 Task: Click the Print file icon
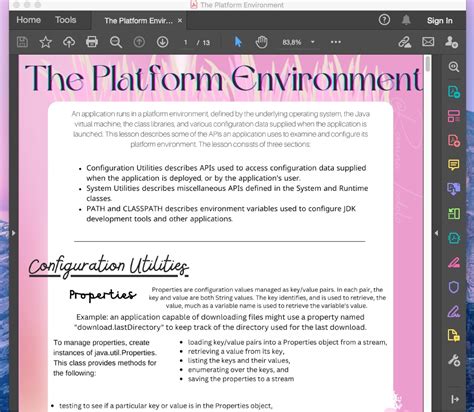tap(92, 42)
